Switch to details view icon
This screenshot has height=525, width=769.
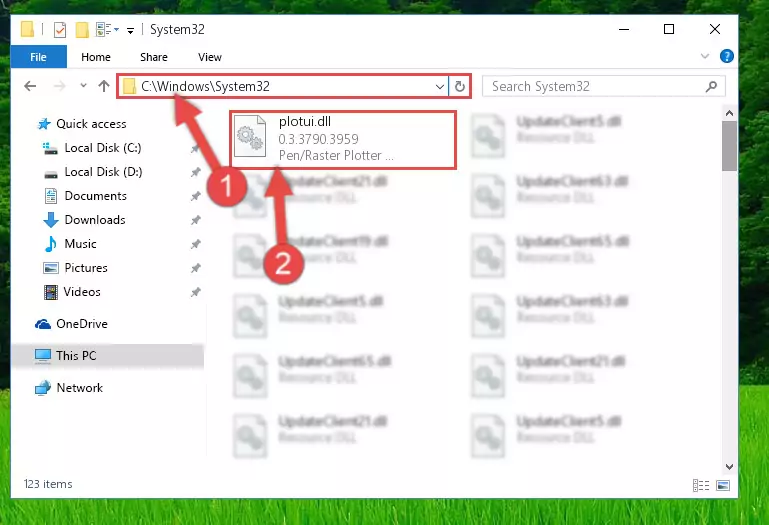[701, 485]
